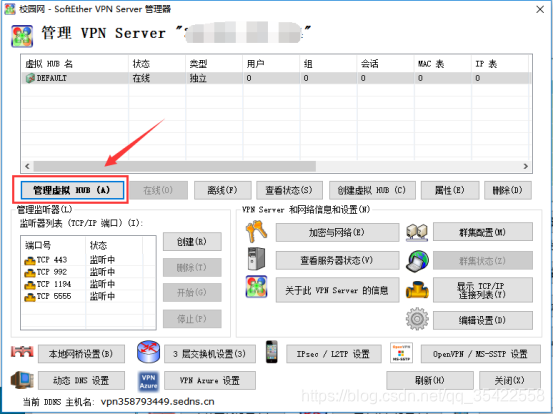
Task: Click the hub list scroll left arrow
Action: tap(27, 166)
